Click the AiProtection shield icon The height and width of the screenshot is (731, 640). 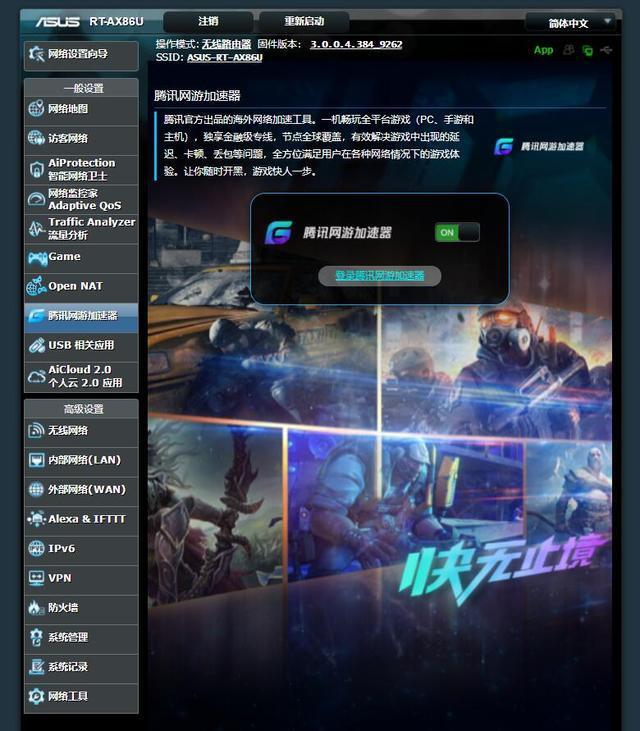[x=36, y=169]
